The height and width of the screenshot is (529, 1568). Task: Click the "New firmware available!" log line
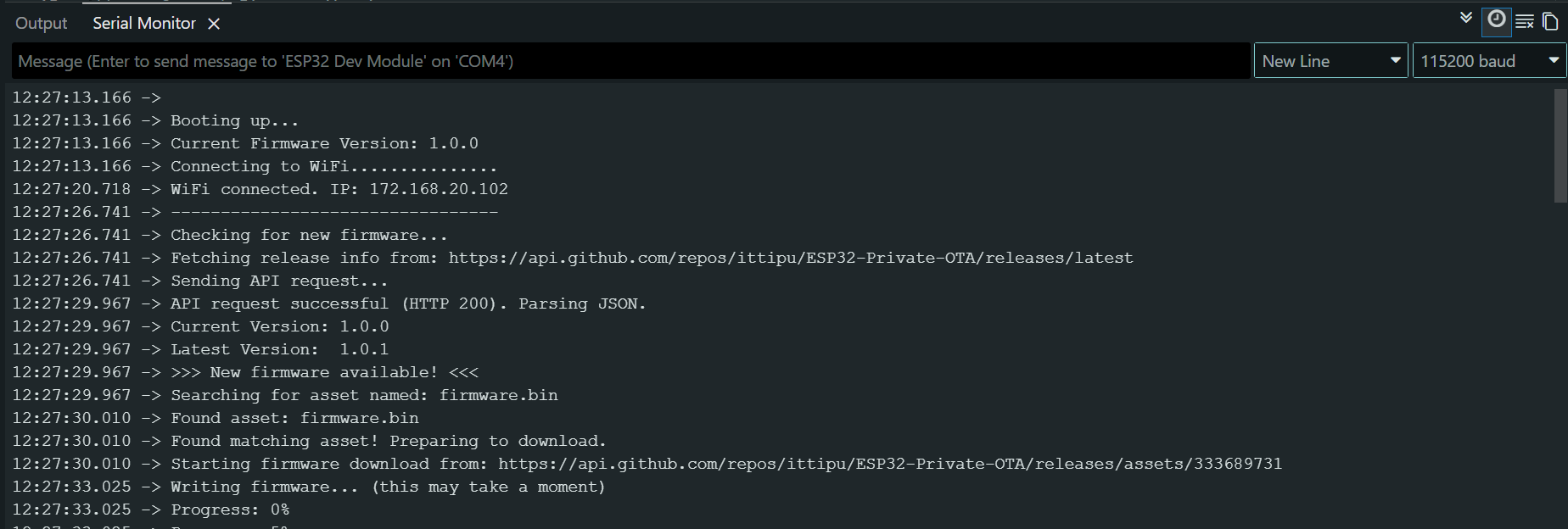324,372
